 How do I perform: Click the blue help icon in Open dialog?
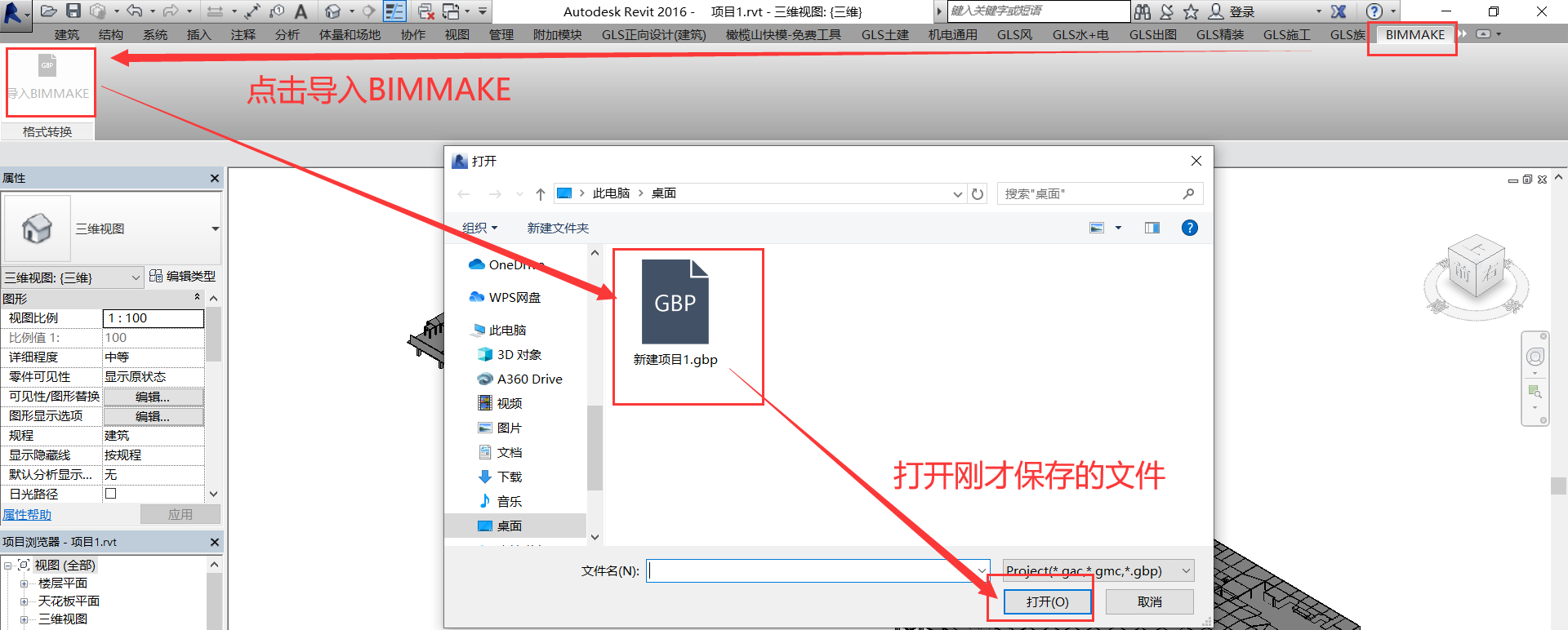point(1190,228)
